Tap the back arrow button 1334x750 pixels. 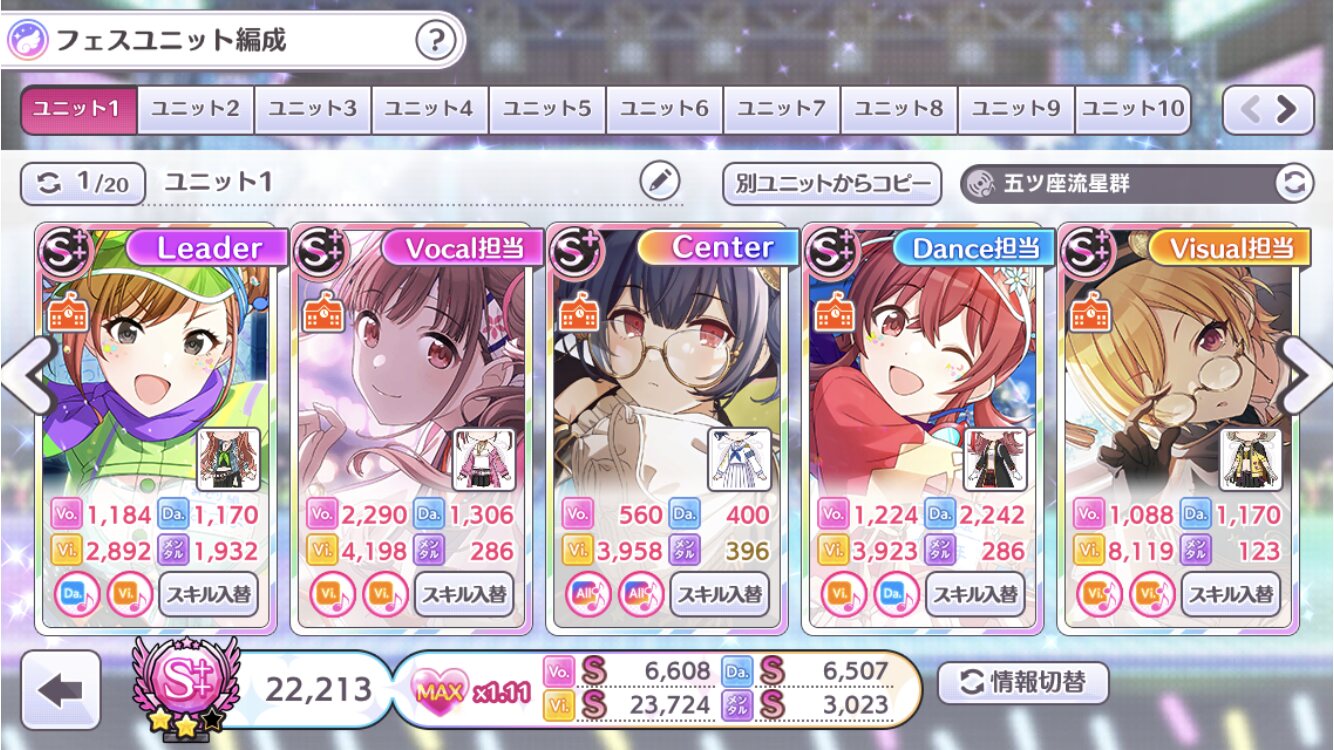coord(61,690)
